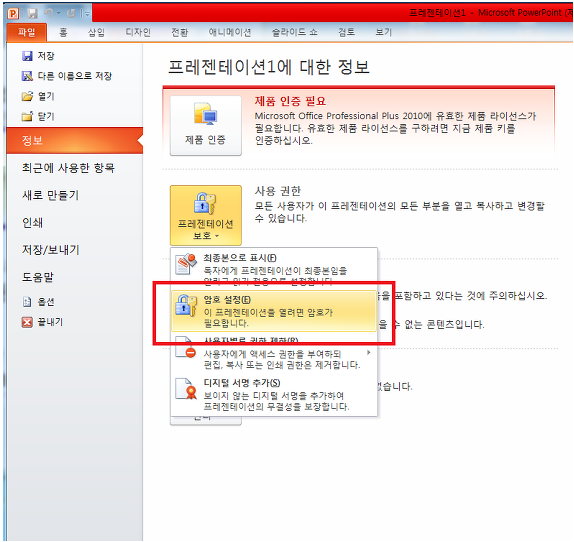
Task: Choose 열기 in the backstage menu
Action: [46, 96]
